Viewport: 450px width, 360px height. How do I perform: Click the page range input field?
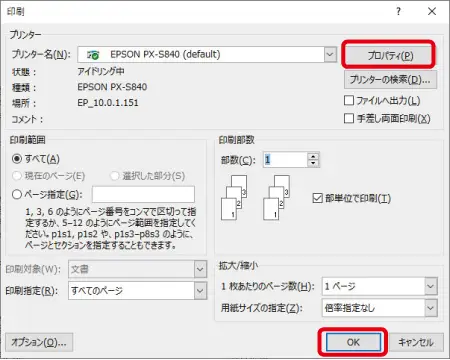click(143, 194)
